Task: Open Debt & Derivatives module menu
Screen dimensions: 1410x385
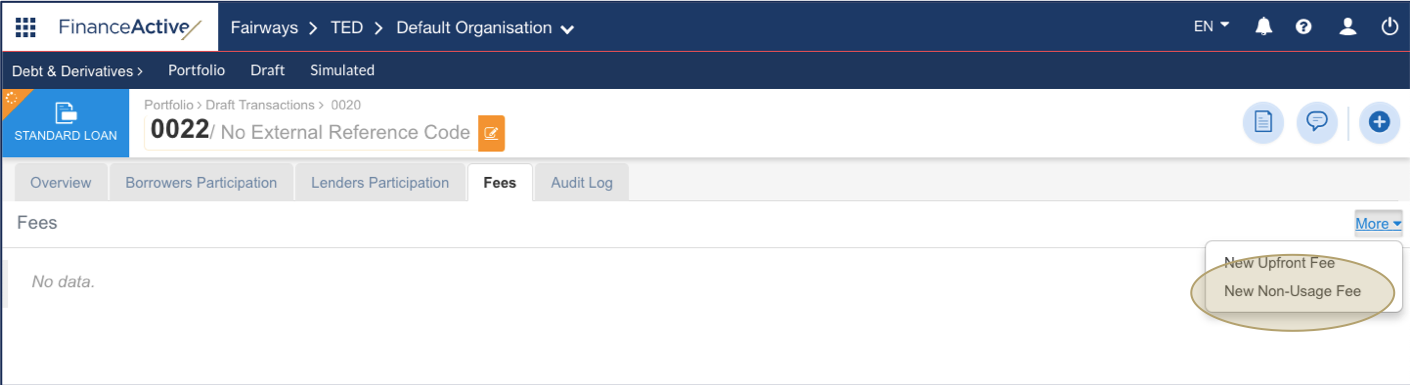Action: click(x=77, y=71)
